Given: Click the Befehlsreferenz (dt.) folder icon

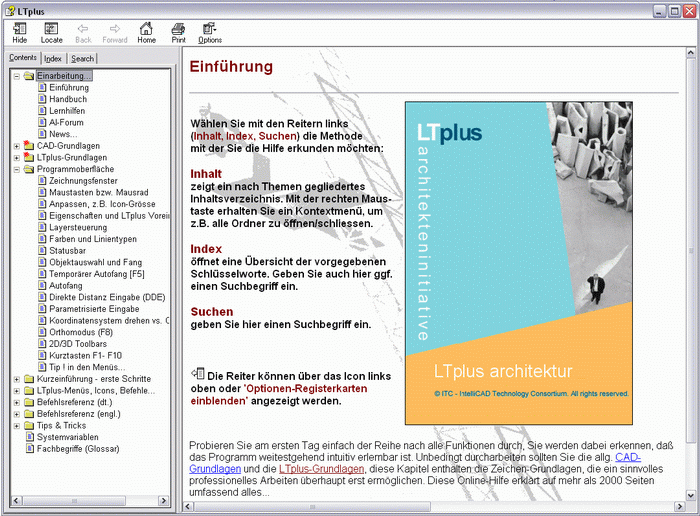Looking at the screenshot, I should [29, 402].
